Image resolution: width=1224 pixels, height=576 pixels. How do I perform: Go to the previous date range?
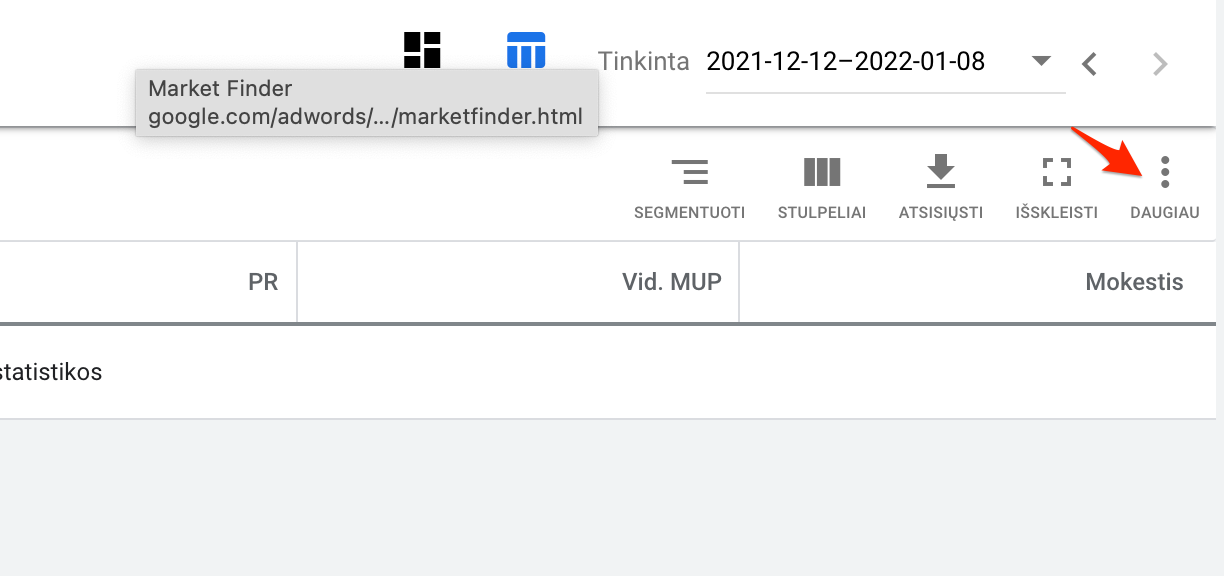[1090, 64]
